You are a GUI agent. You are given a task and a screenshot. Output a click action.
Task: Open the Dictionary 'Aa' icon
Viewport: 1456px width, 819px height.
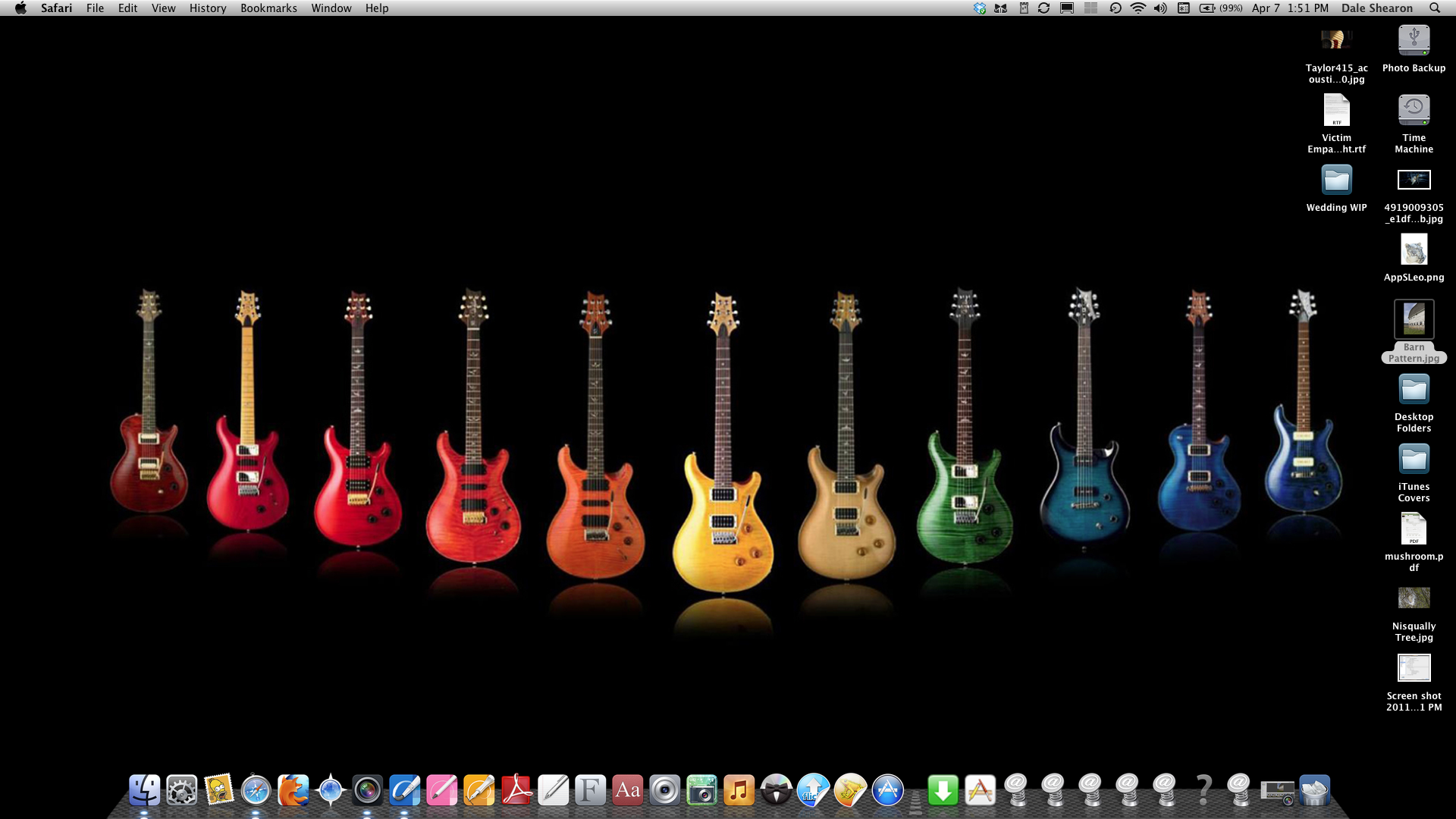pyautogui.click(x=627, y=790)
